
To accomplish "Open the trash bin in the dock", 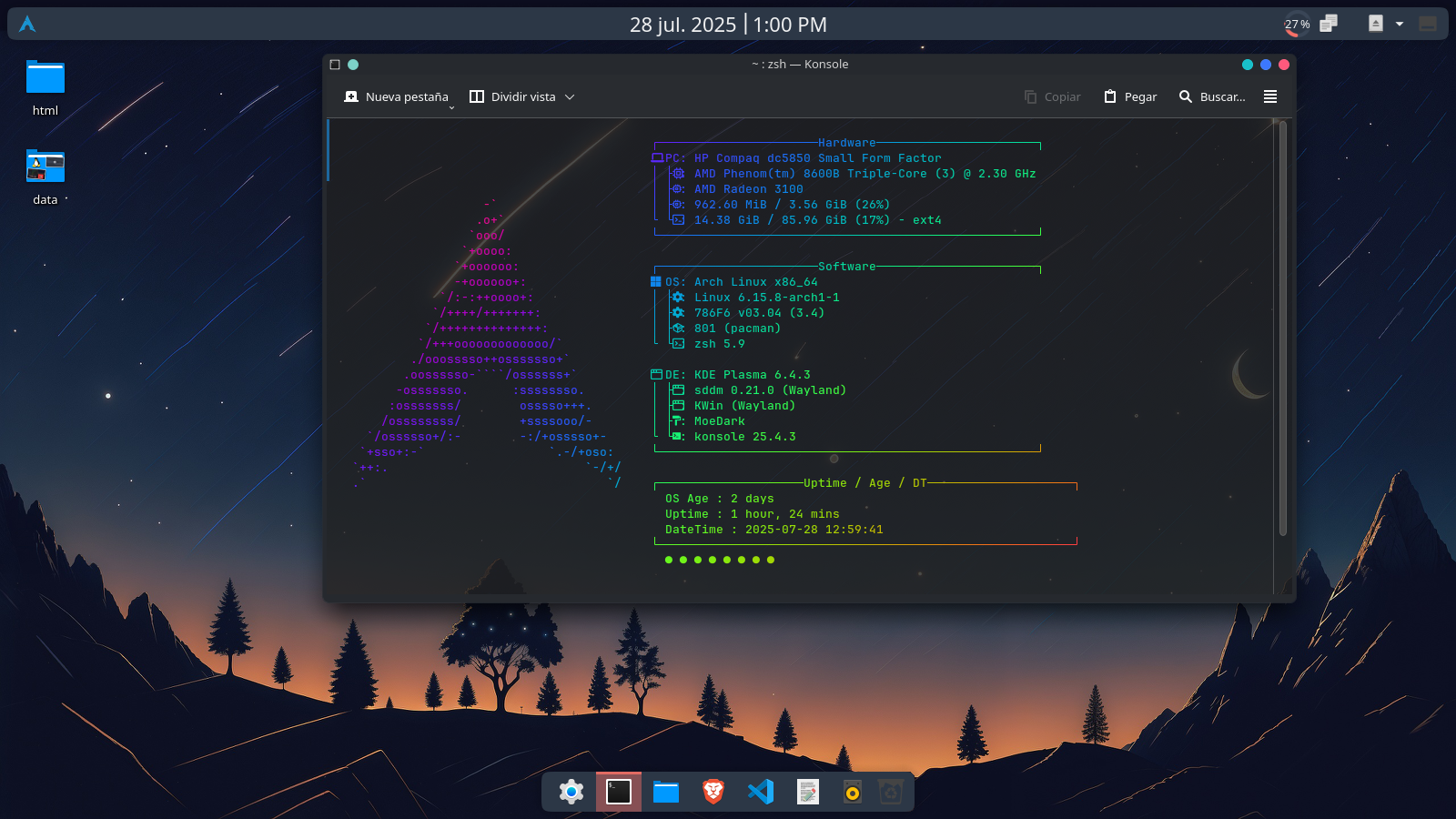I will (x=891, y=792).
